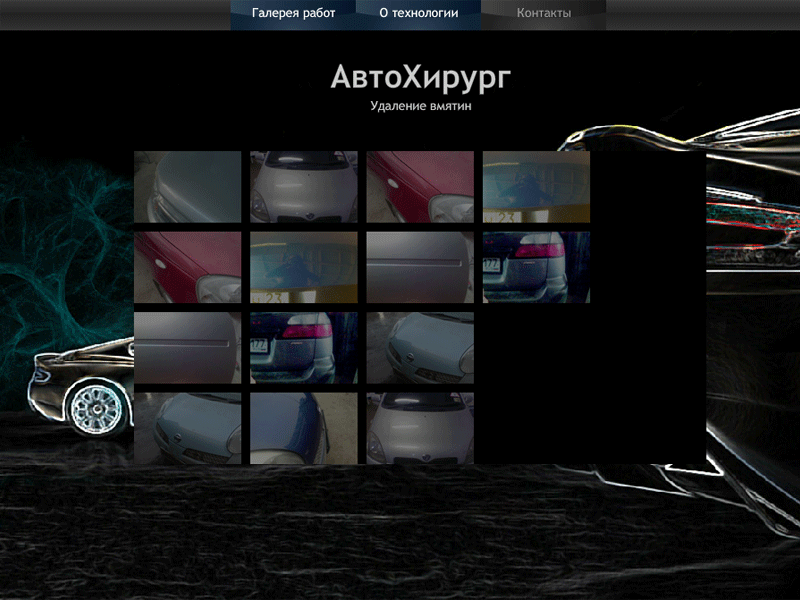
Task: Open the Галерея работ menu tab
Action: (293, 14)
